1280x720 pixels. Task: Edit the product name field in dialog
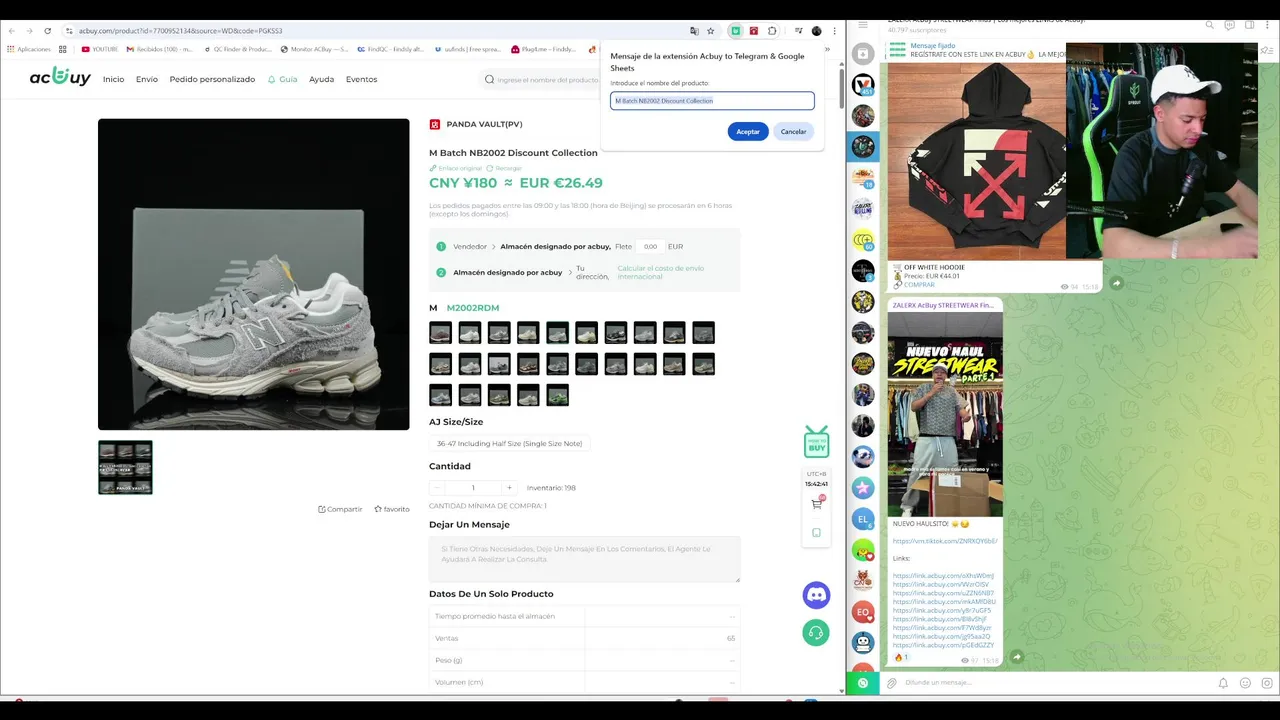pyautogui.click(x=712, y=101)
